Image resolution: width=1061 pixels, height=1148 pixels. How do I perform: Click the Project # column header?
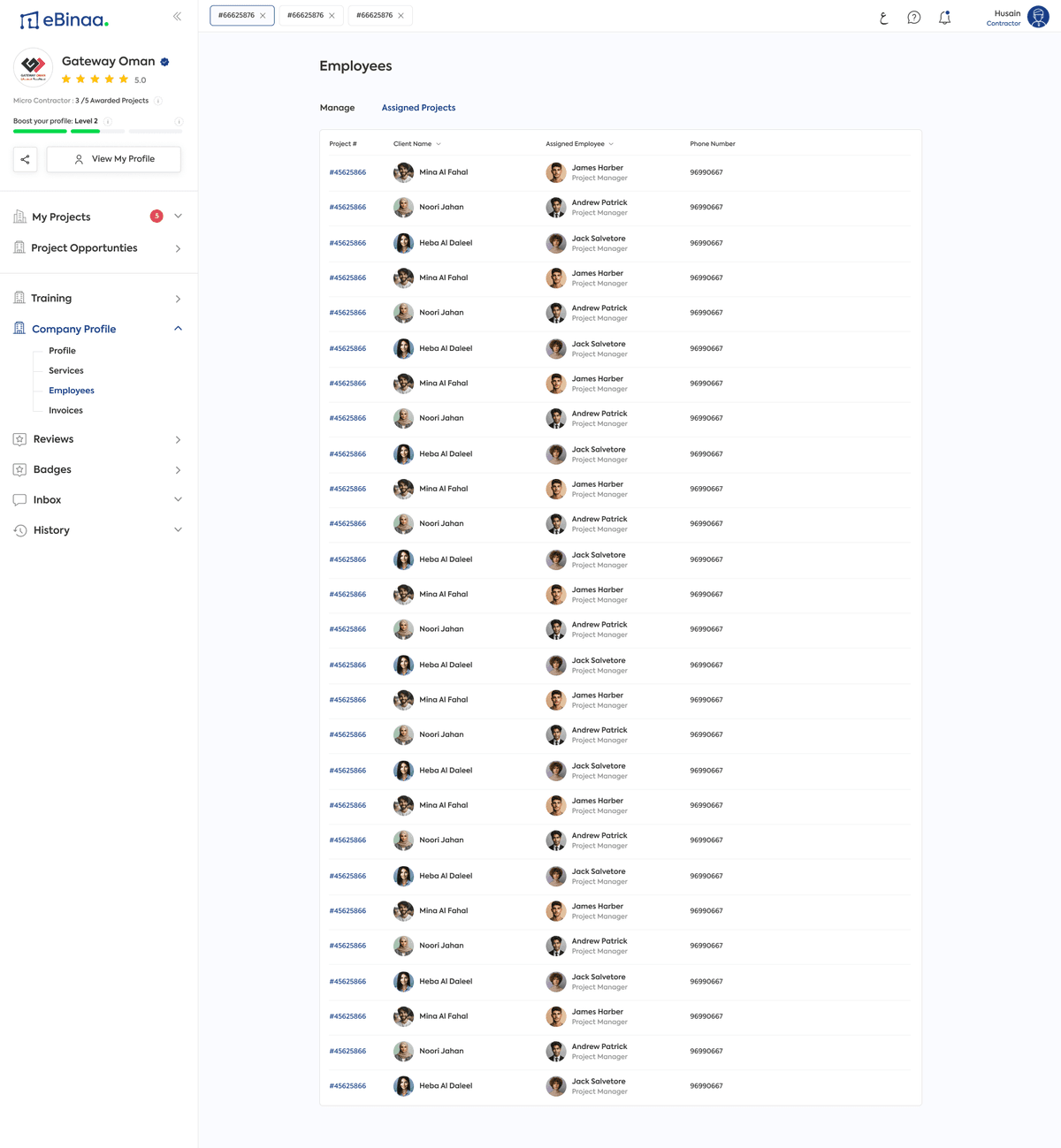click(343, 144)
